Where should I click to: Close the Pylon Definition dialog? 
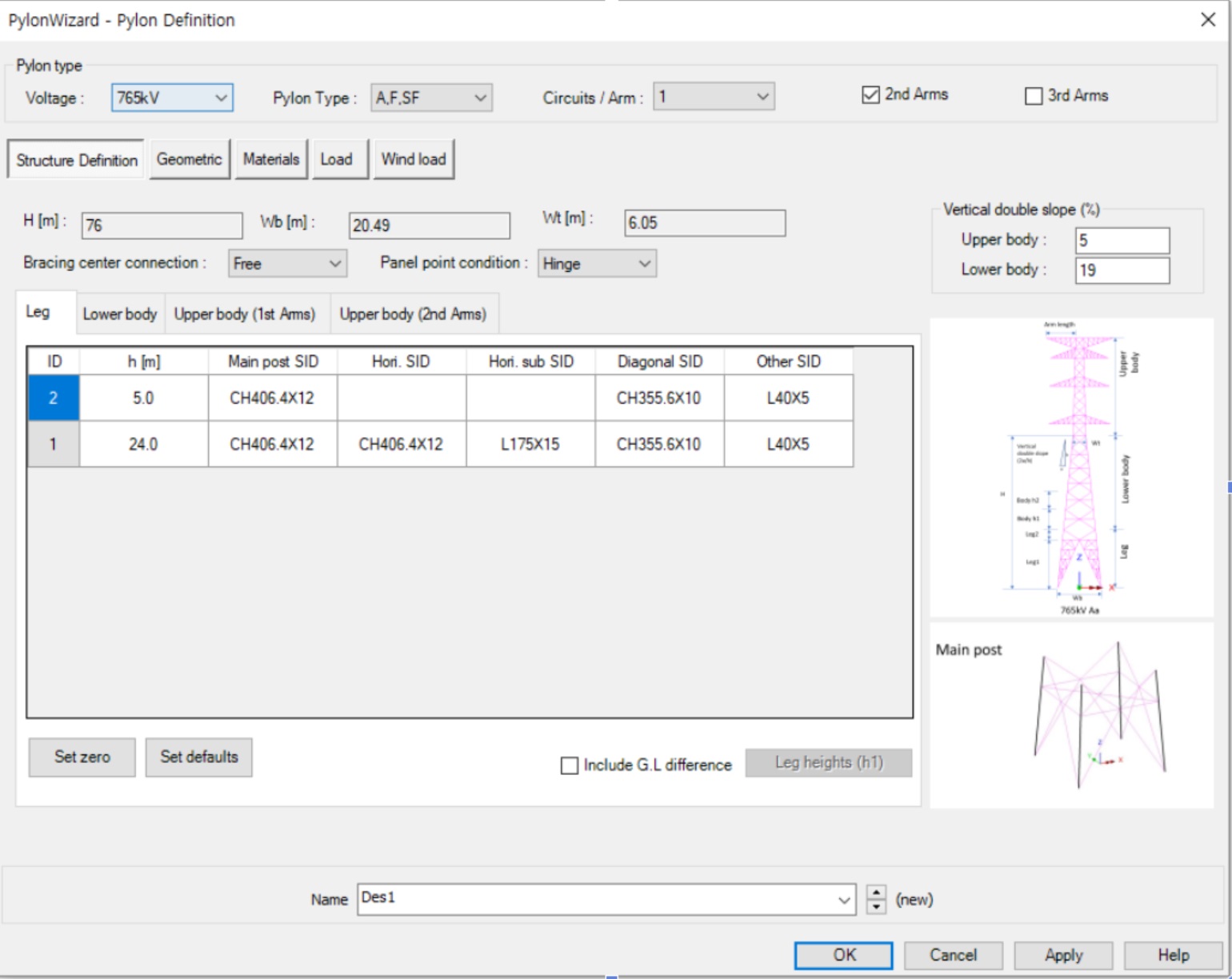(x=1208, y=20)
